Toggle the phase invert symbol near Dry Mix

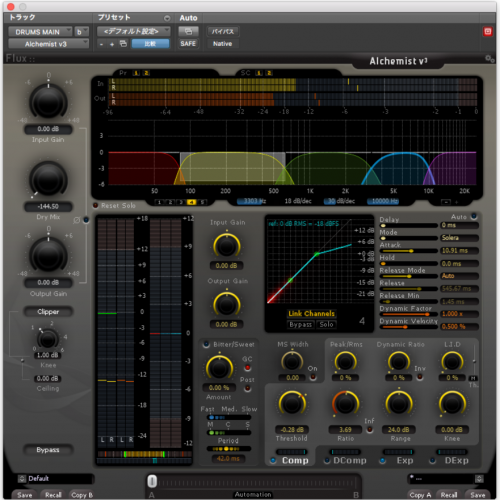[77, 220]
